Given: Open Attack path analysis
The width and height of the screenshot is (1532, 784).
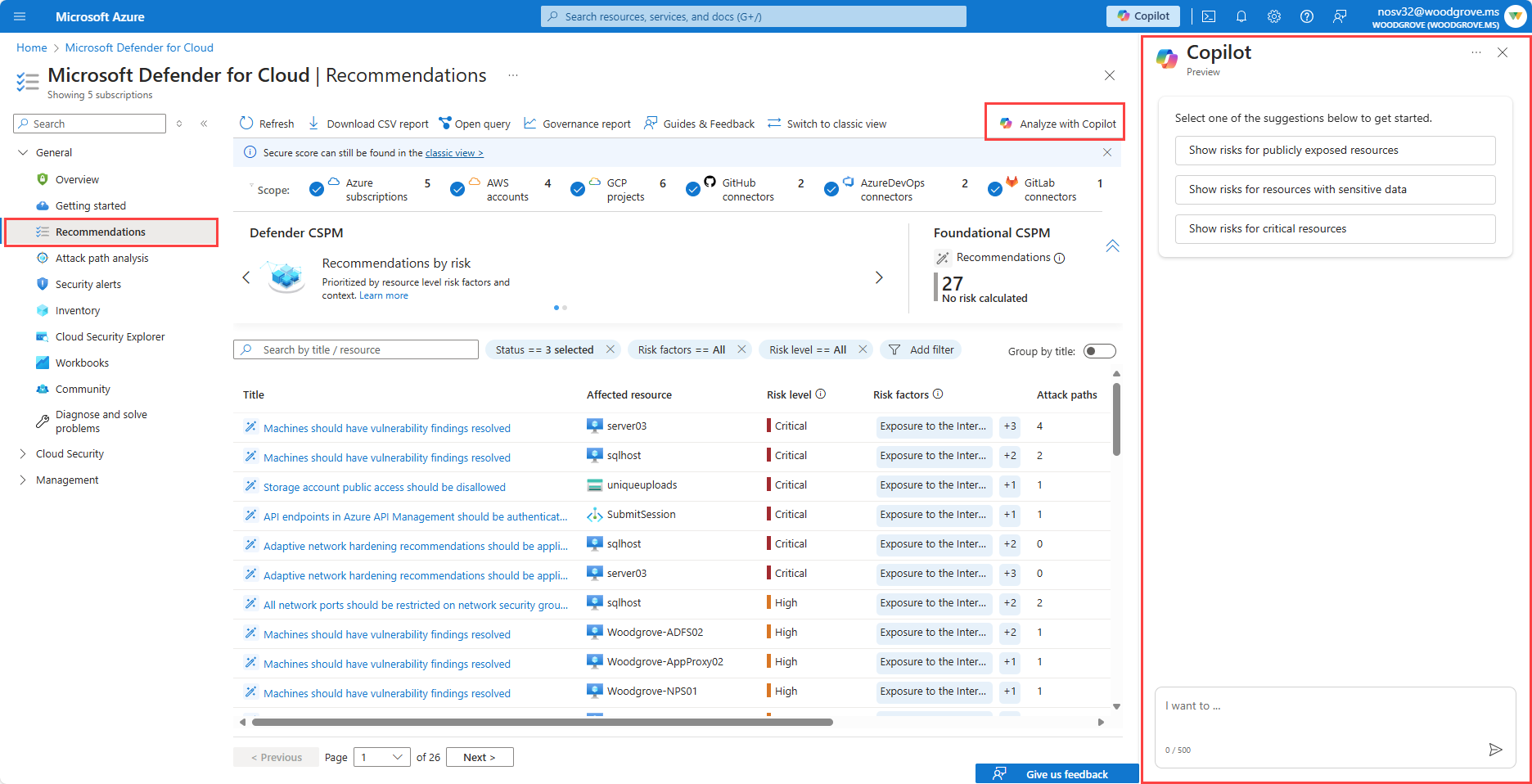Looking at the screenshot, I should pyautogui.click(x=101, y=258).
